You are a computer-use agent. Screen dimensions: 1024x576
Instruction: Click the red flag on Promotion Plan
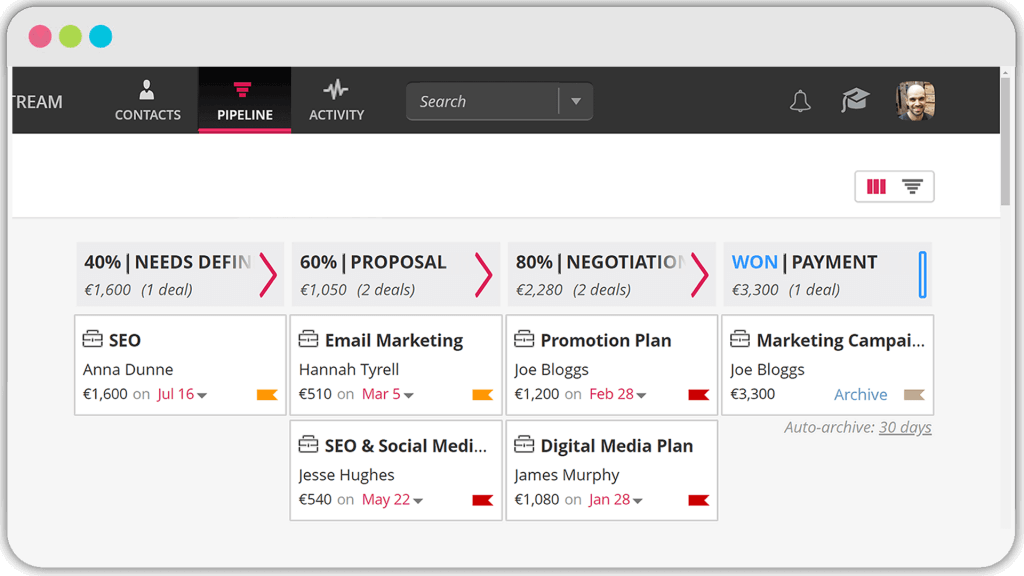pos(699,394)
